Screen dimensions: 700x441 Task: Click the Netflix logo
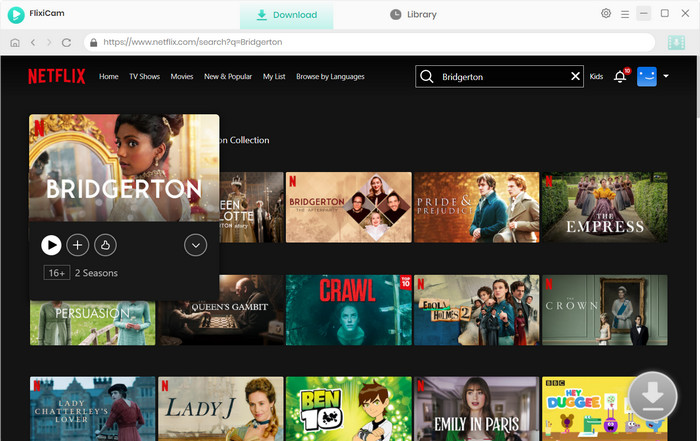[x=57, y=76]
